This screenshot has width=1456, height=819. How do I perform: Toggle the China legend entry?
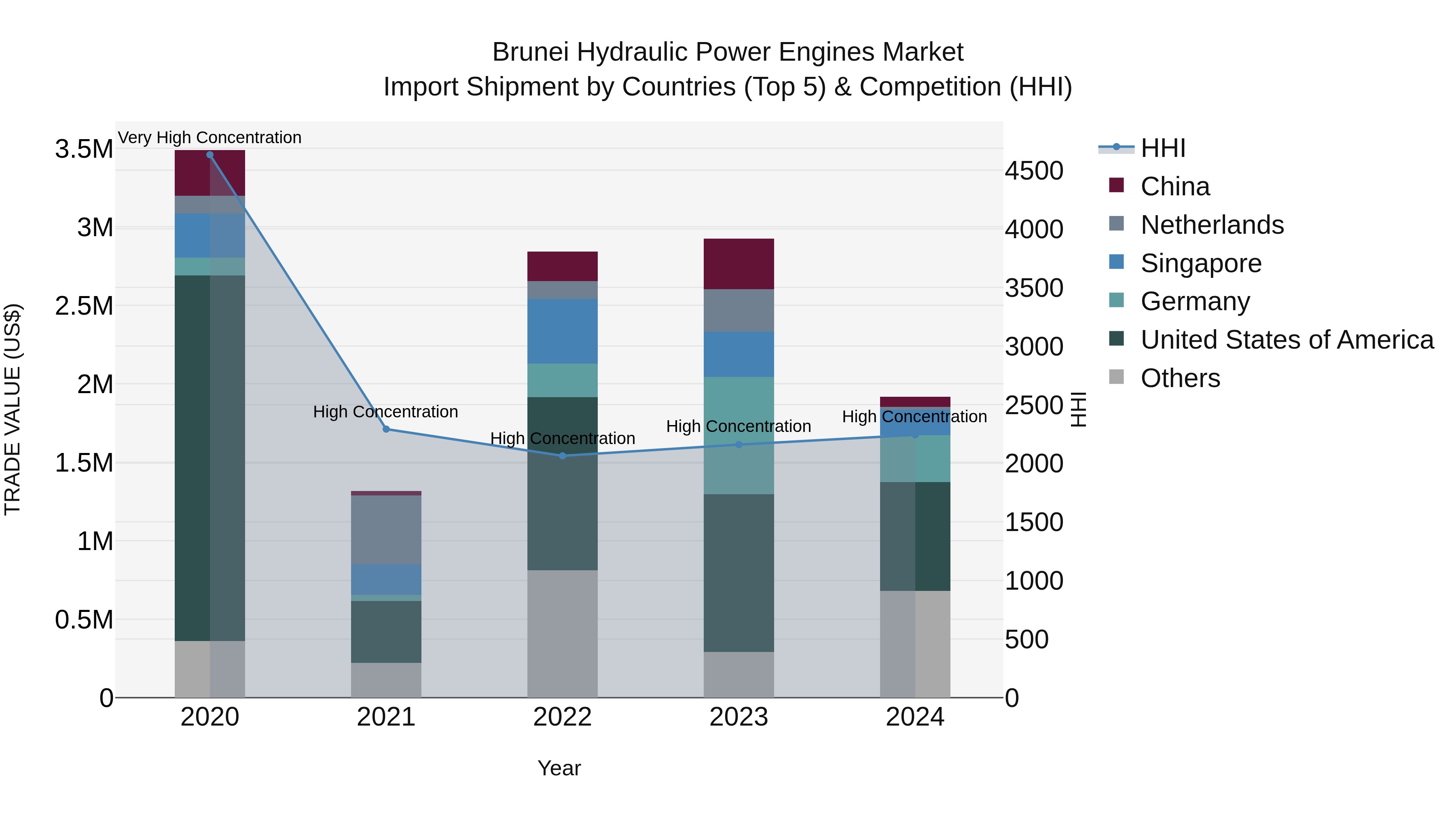1159,186
